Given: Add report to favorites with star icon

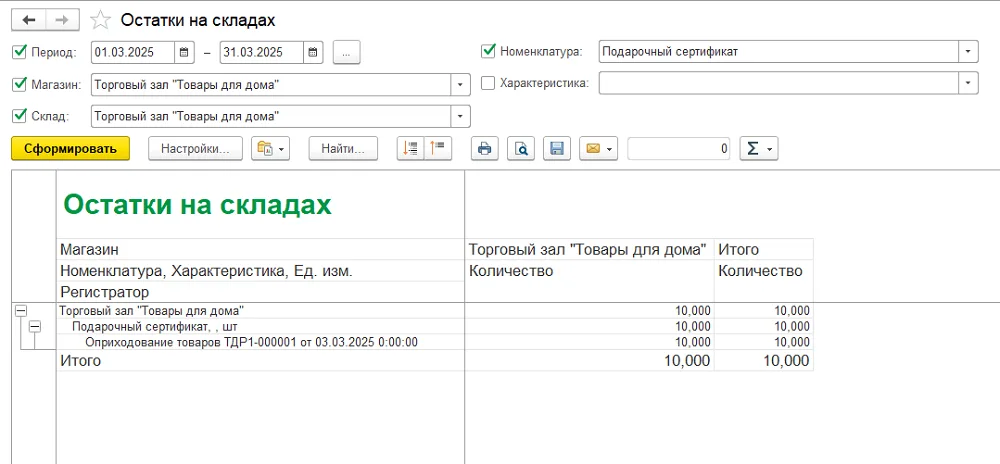Looking at the screenshot, I should 100,20.
